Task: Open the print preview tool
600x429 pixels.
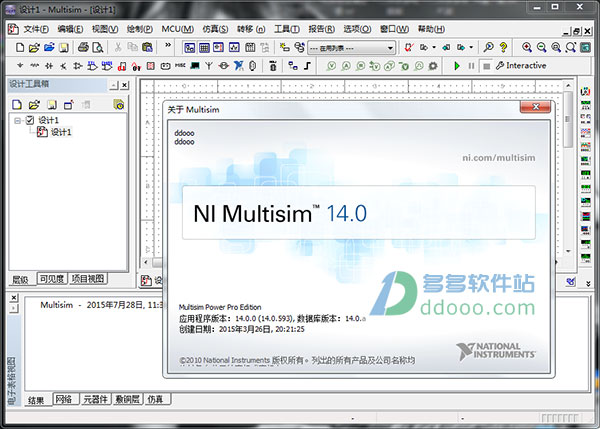Action: 98,47
